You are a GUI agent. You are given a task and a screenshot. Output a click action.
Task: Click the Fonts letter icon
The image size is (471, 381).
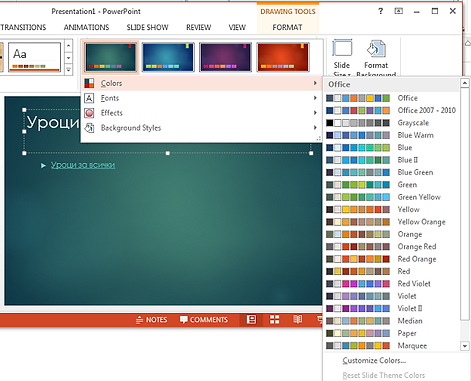89,98
